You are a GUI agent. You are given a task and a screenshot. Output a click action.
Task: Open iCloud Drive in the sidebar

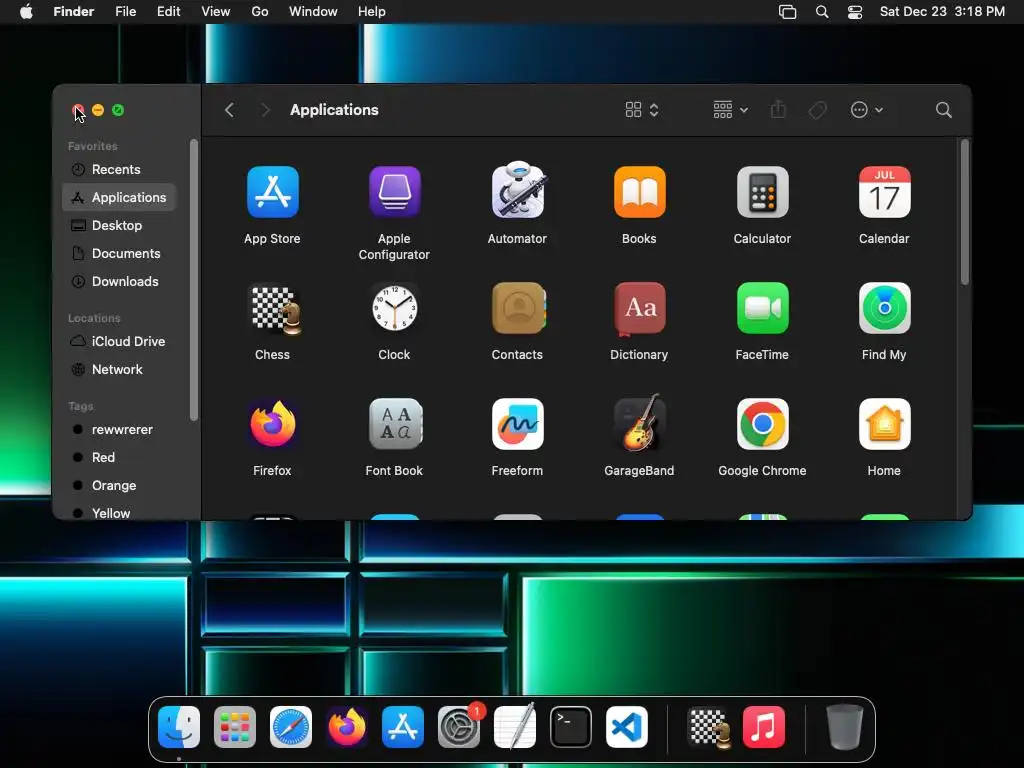(x=119, y=342)
